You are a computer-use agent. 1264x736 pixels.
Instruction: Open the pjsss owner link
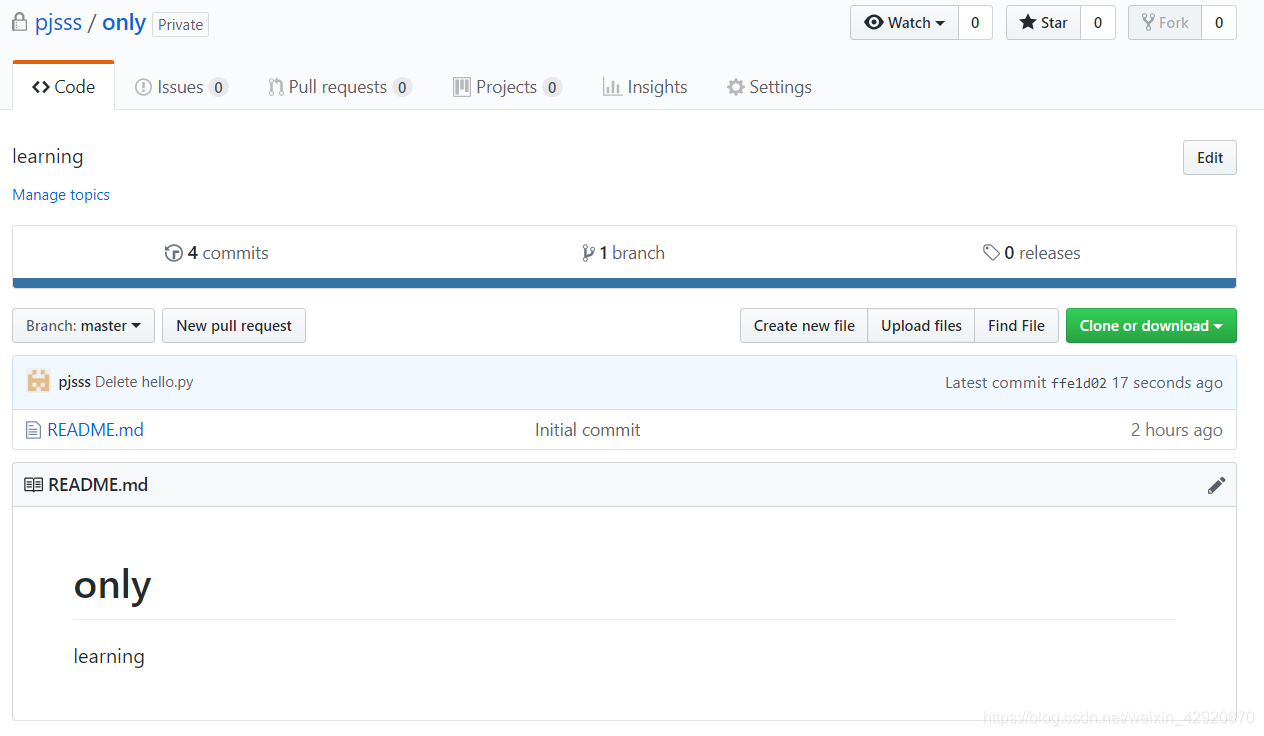click(58, 23)
